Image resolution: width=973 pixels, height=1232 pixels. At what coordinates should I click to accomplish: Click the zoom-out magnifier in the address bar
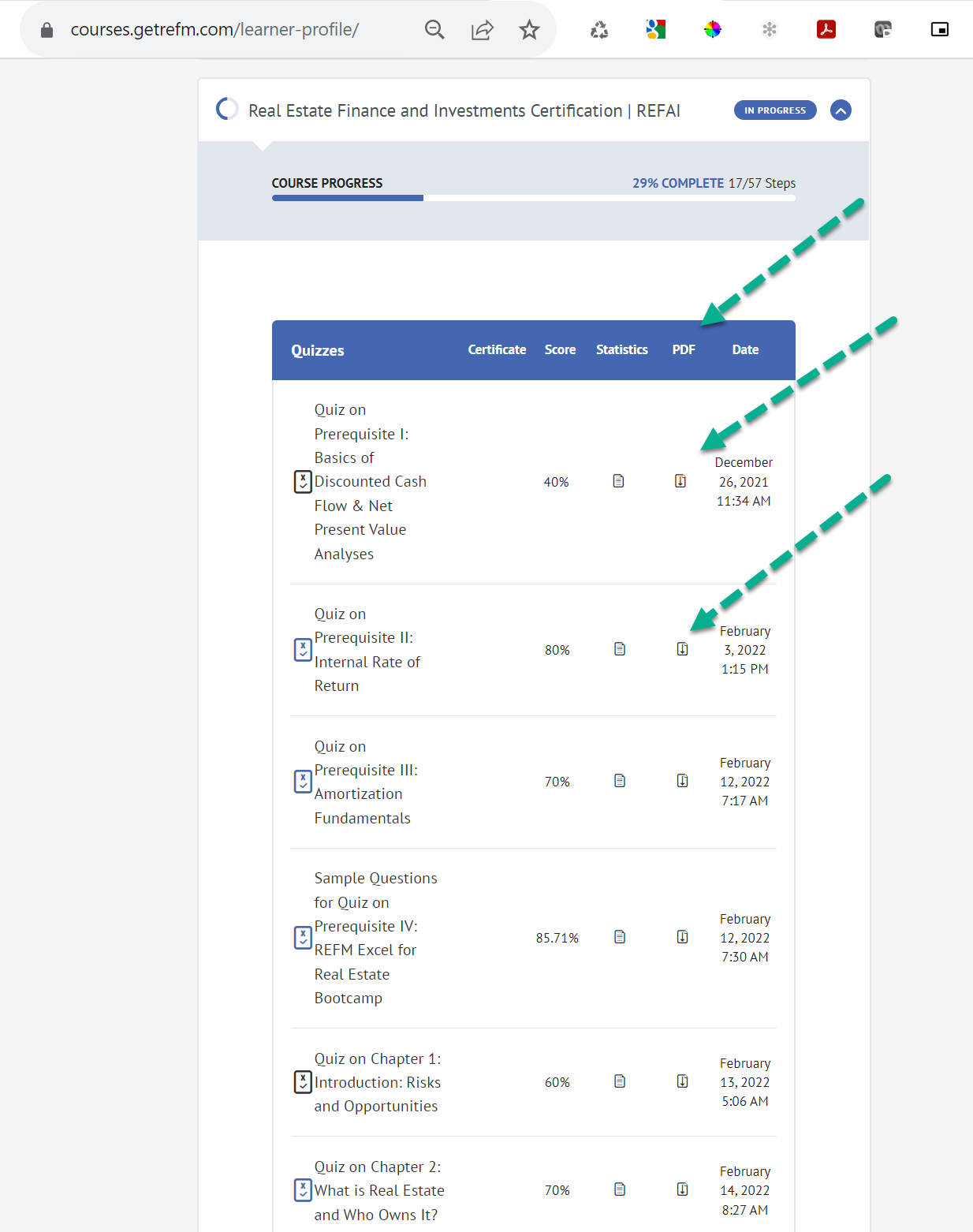click(x=434, y=29)
